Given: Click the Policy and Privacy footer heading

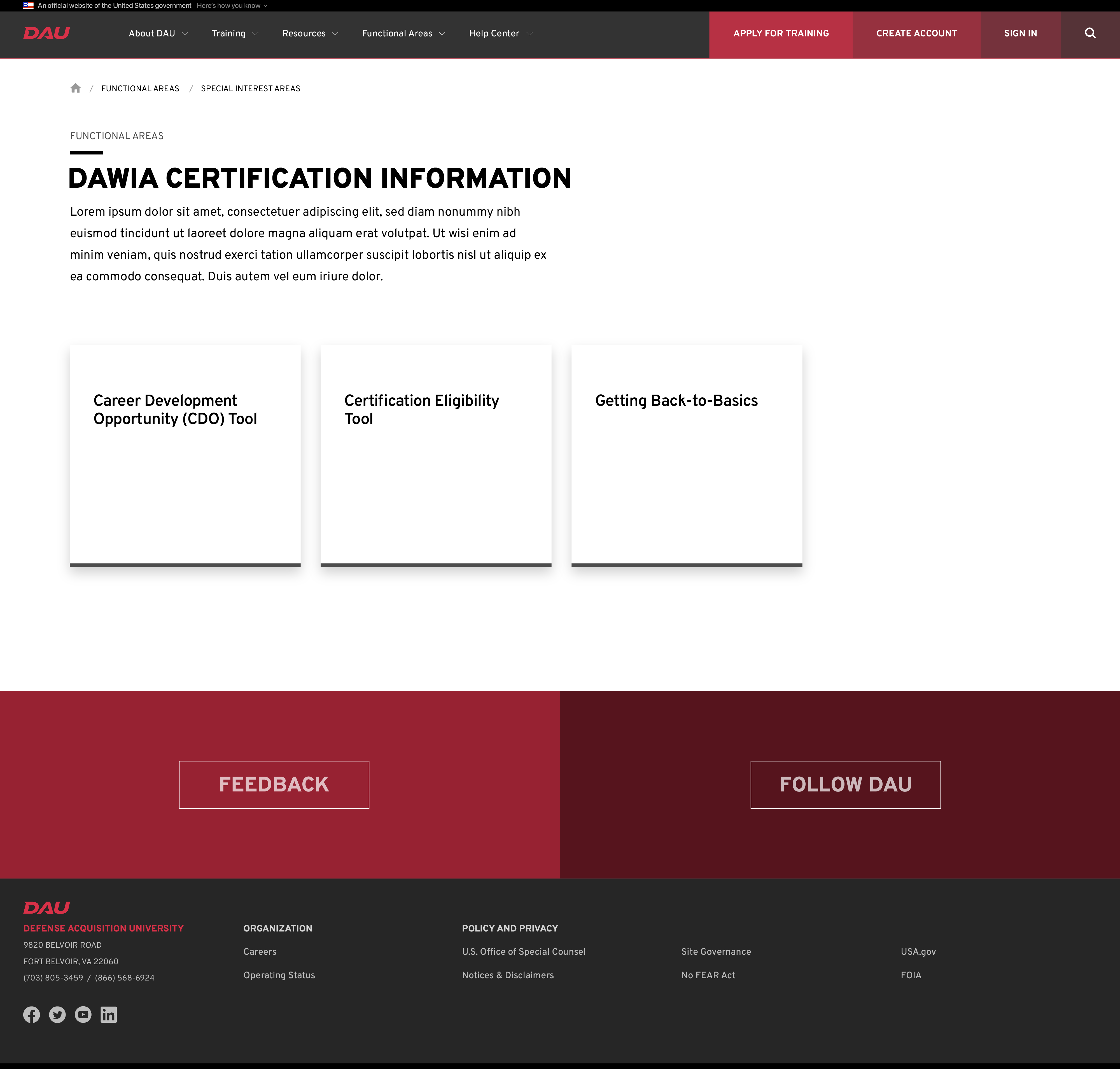Looking at the screenshot, I should tap(510, 928).
